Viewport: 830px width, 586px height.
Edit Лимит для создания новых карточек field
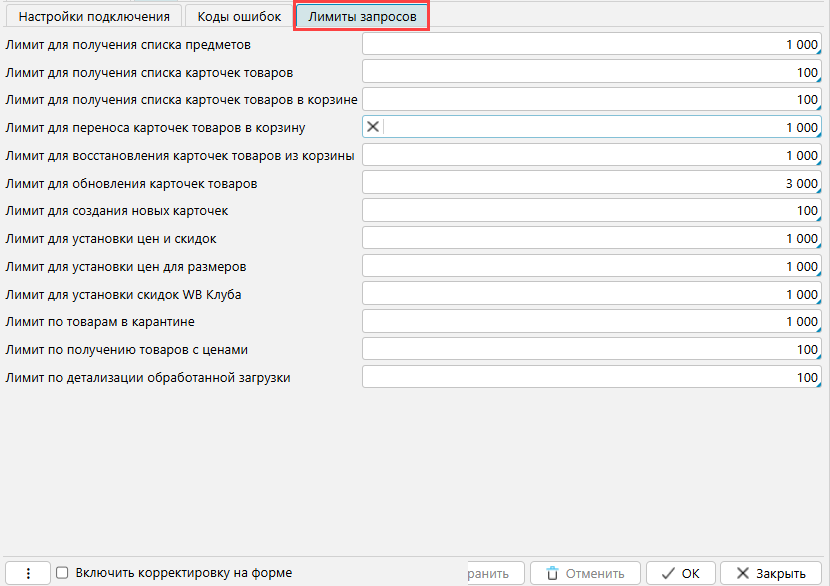coord(592,211)
